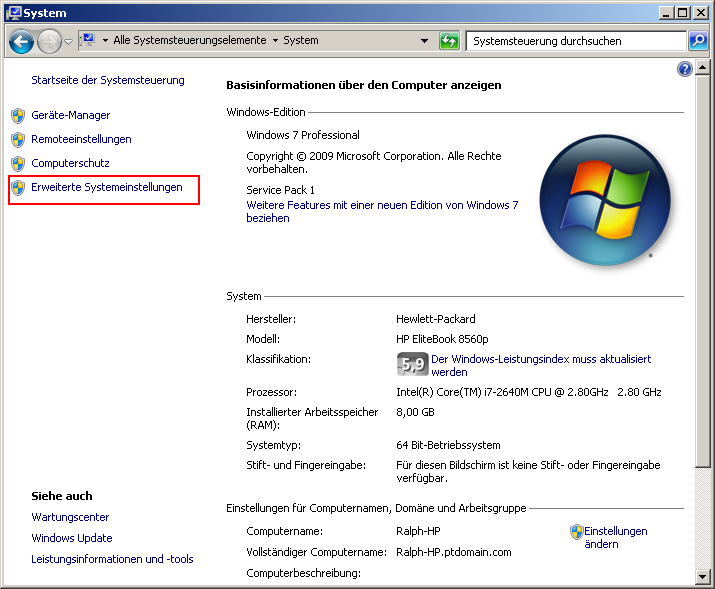Click the Ralph-HP computer name value
Screen dimensions: 715x589
418,531
